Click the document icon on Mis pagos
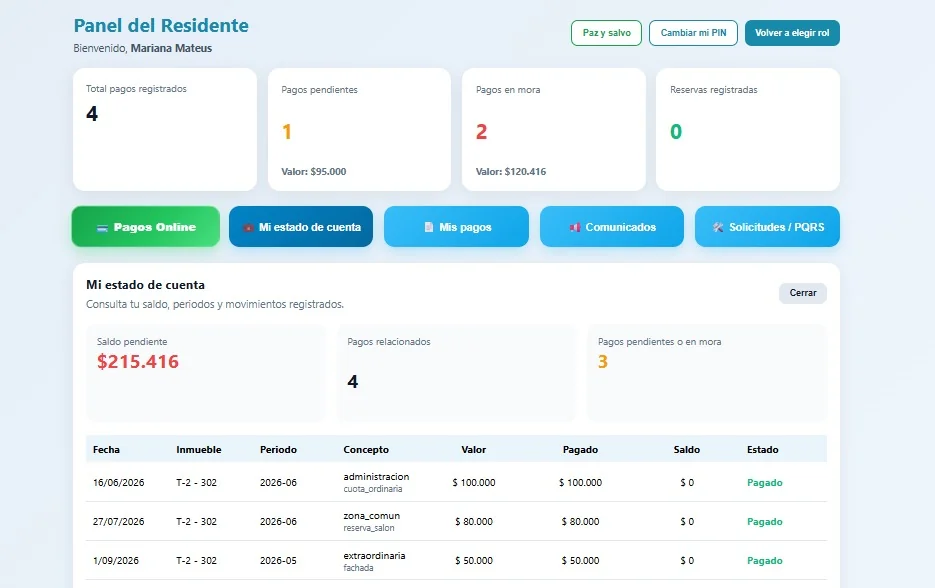The height and width of the screenshot is (588, 935). (429, 227)
